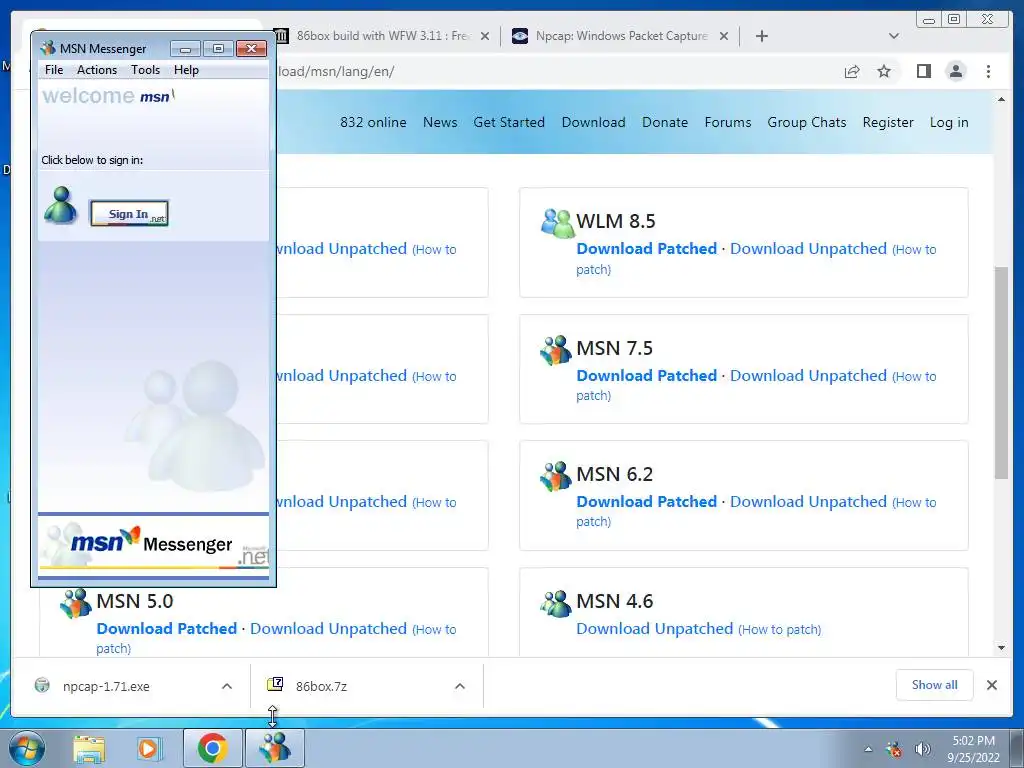The image size is (1024, 768).
Task: Open the Group Chats link
Action: point(807,122)
